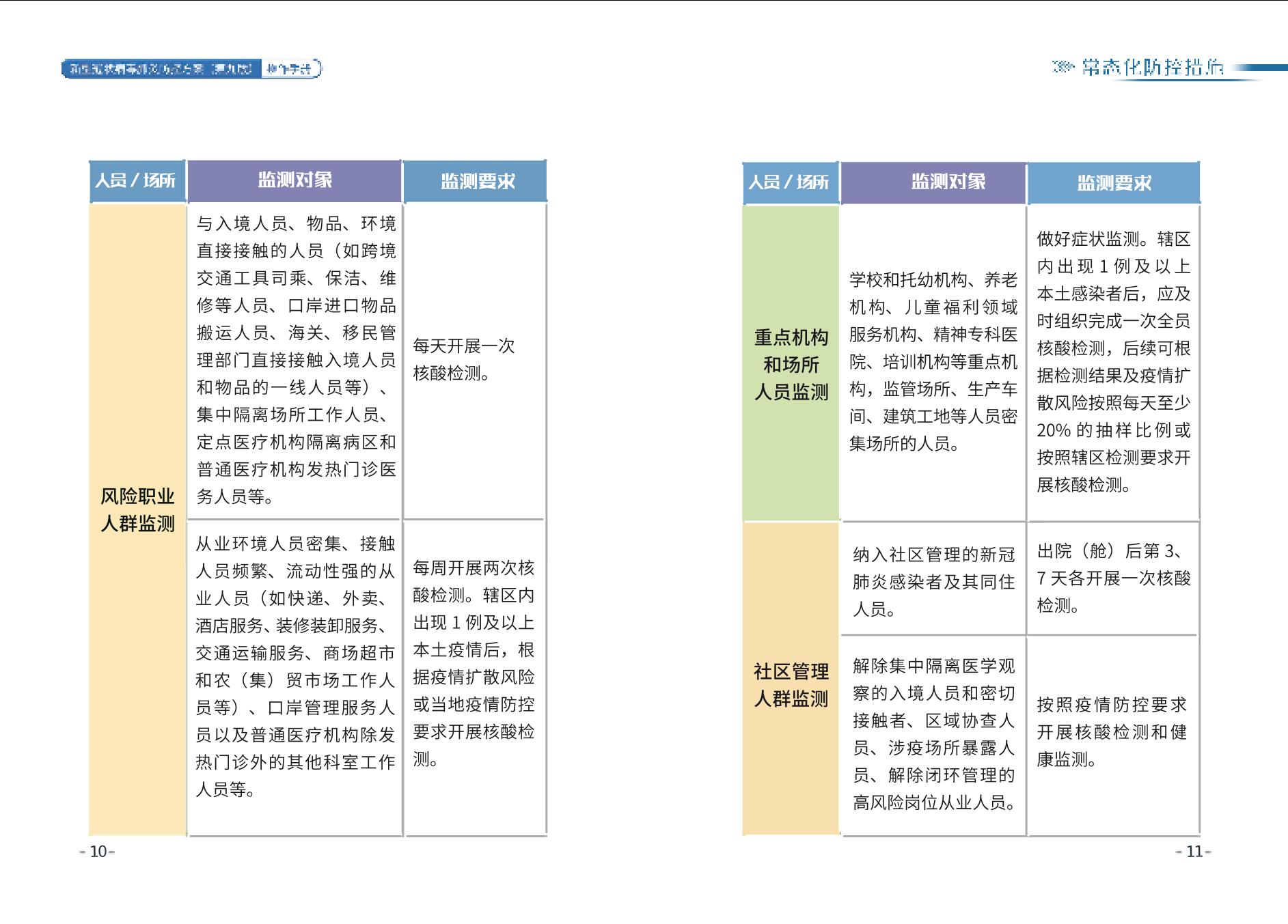Click the 常态化防控措施 header title
Image resolution: width=1288 pixels, height=924 pixels.
1152,68
